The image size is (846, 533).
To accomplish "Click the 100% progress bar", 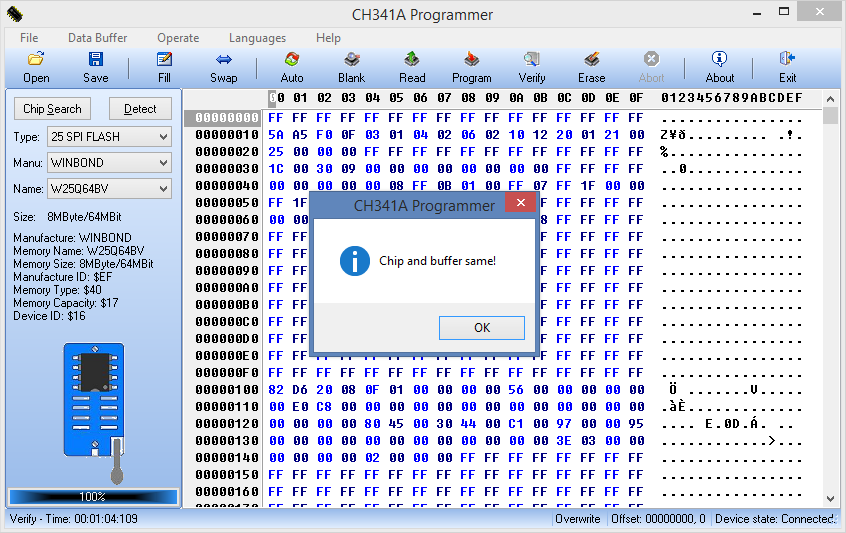I will (x=93, y=496).
